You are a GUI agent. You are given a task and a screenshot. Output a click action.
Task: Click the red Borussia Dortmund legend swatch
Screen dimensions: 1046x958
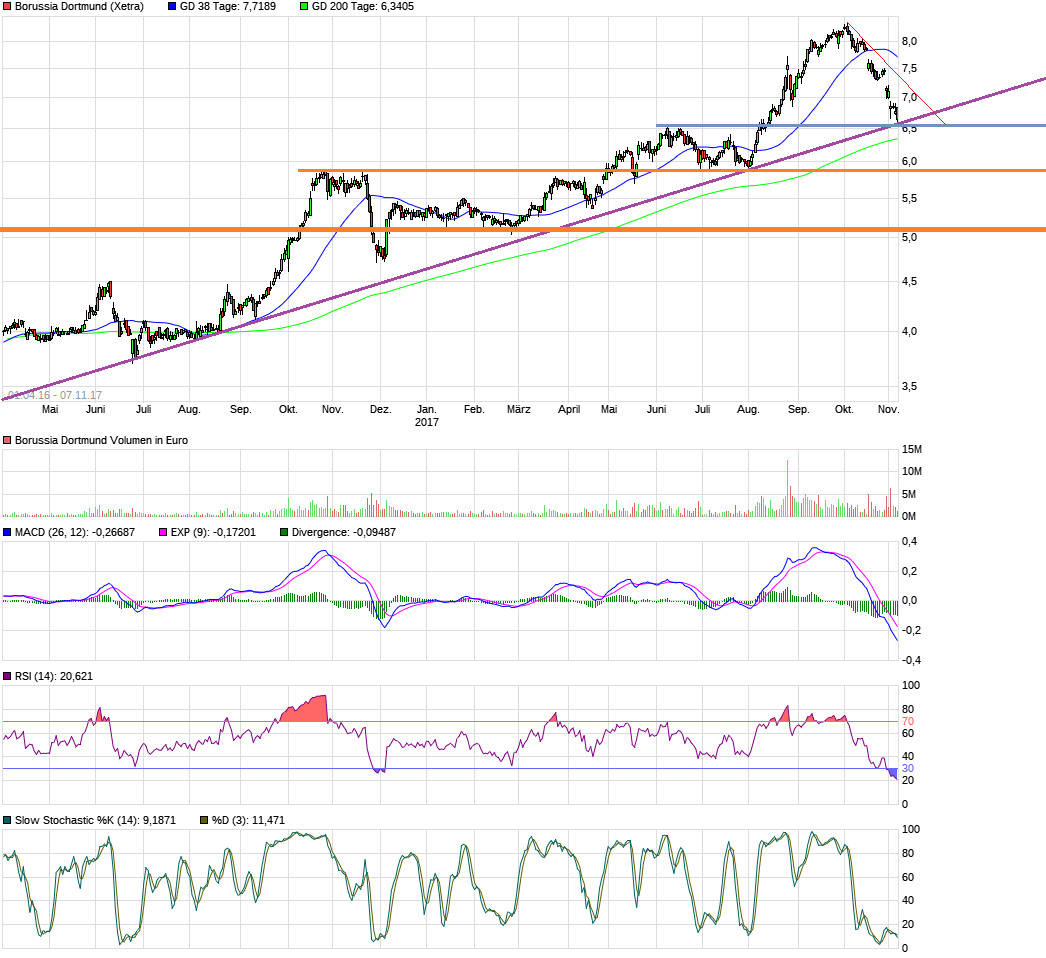[7, 7]
